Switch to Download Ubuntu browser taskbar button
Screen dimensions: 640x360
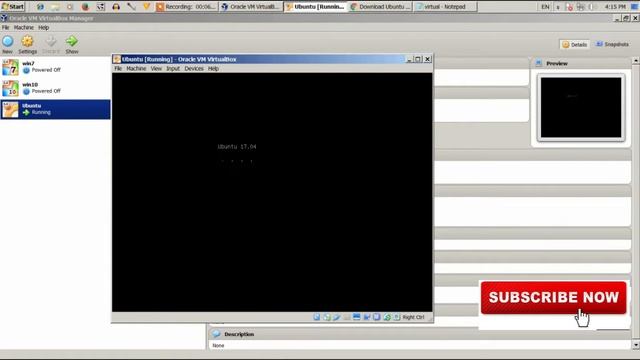pyautogui.click(x=381, y=7)
